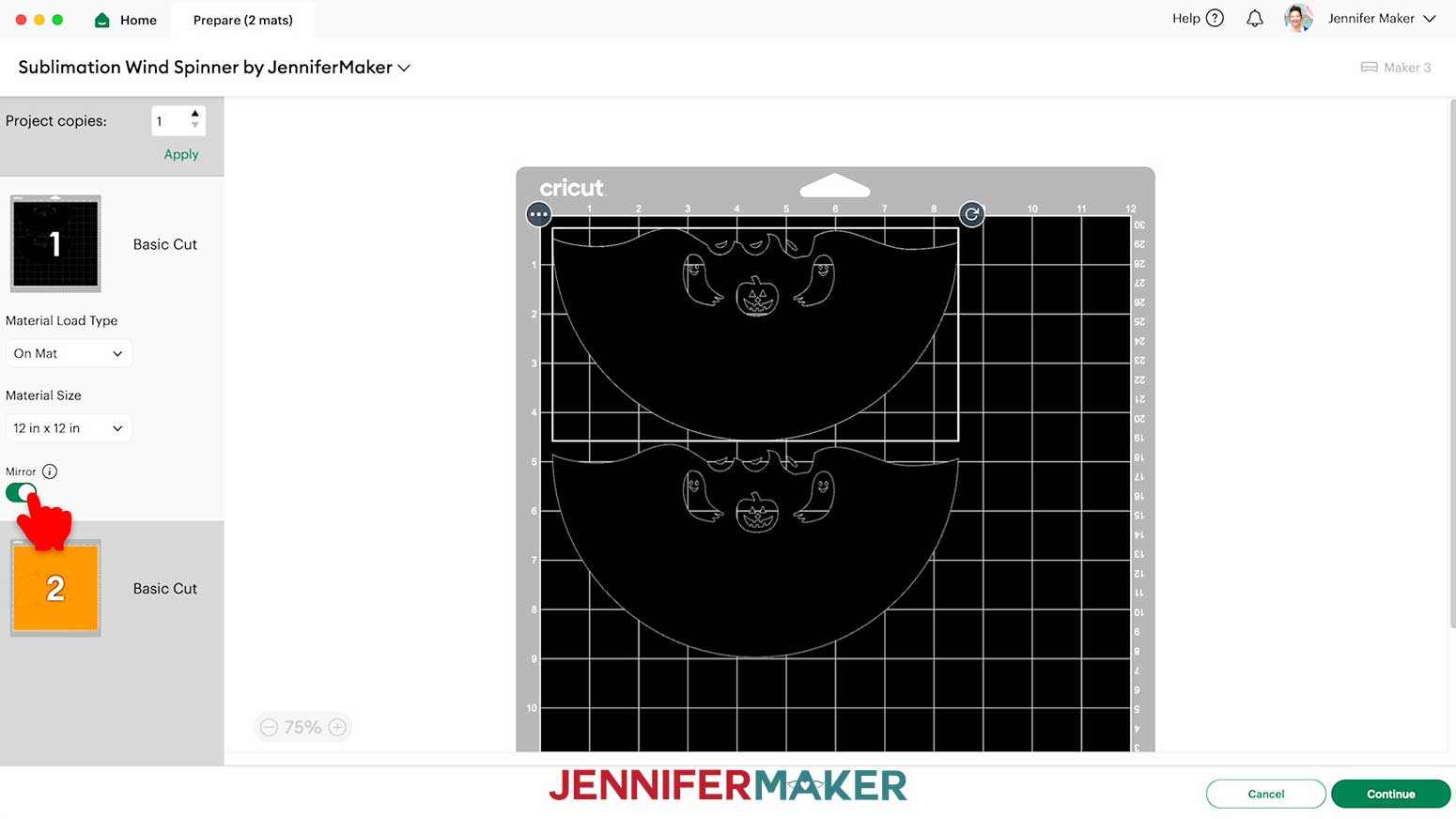Click Apply link
Screen dimensions: 1456x819
tap(181, 154)
